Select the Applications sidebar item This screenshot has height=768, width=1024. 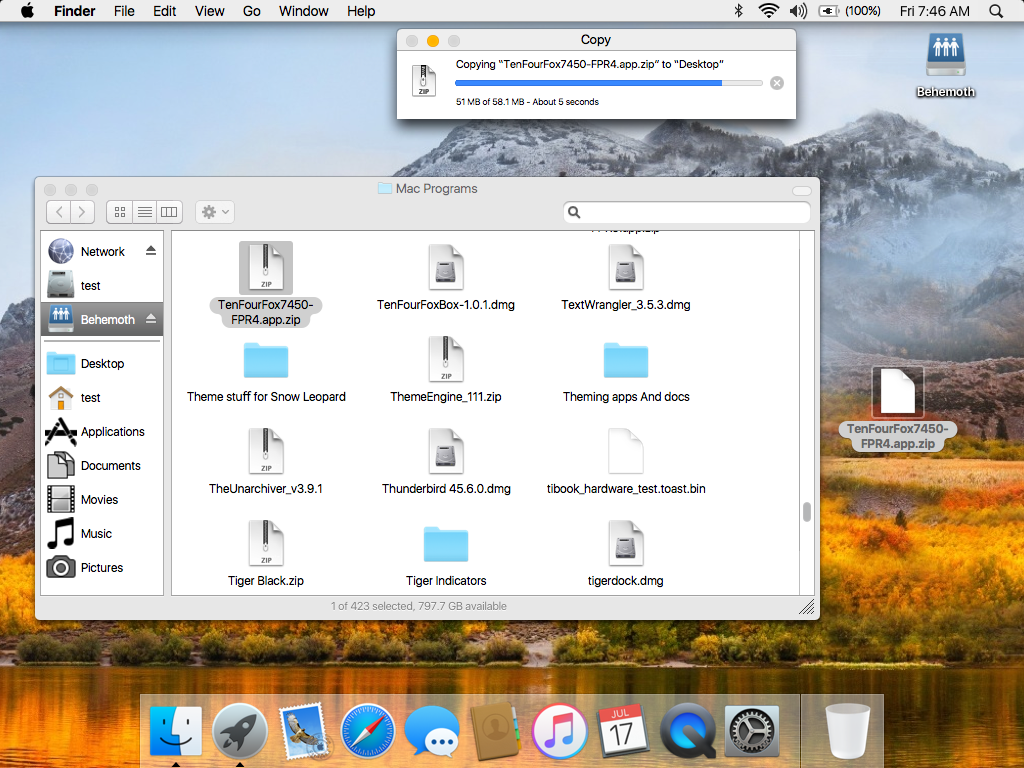click(x=112, y=432)
